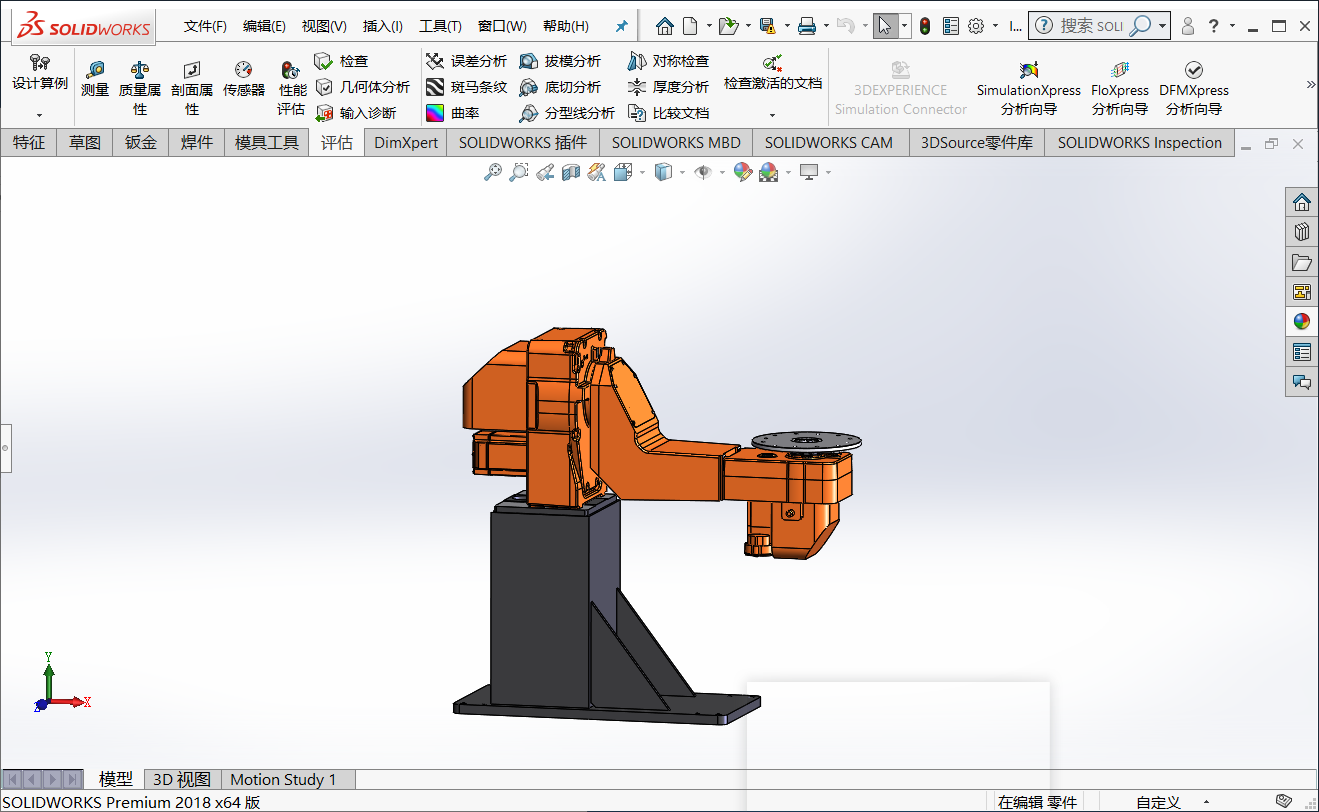Open the Section View tool
Screen dimensions: 1319x812
(571, 173)
